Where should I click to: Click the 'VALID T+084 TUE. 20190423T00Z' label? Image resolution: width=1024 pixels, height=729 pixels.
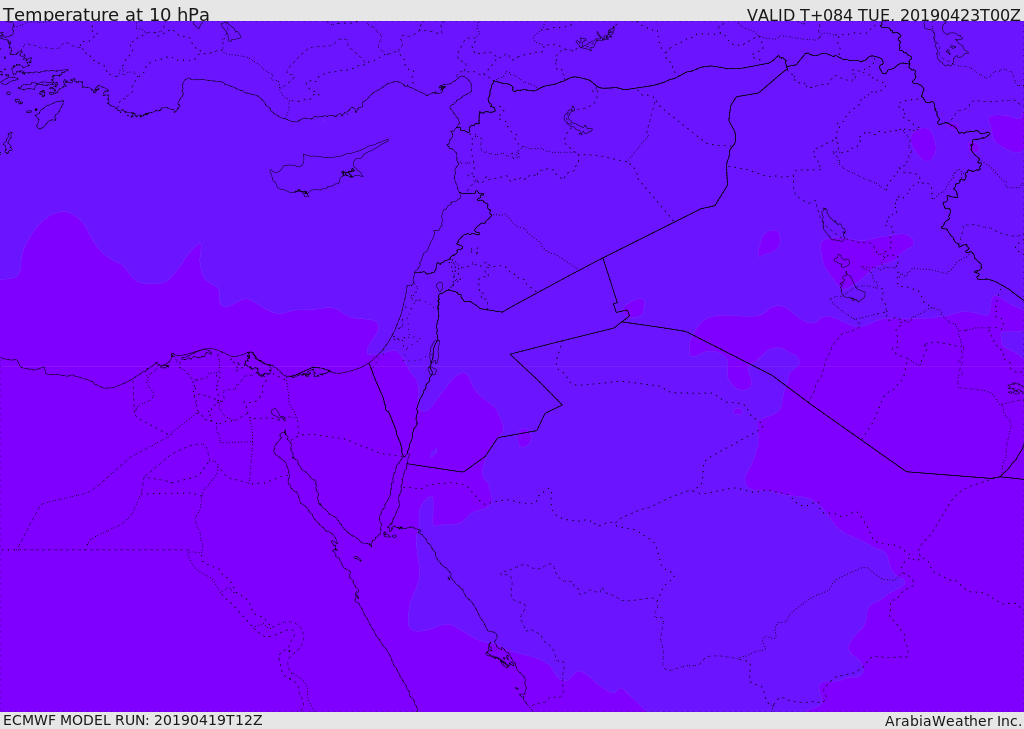(884, 15)
